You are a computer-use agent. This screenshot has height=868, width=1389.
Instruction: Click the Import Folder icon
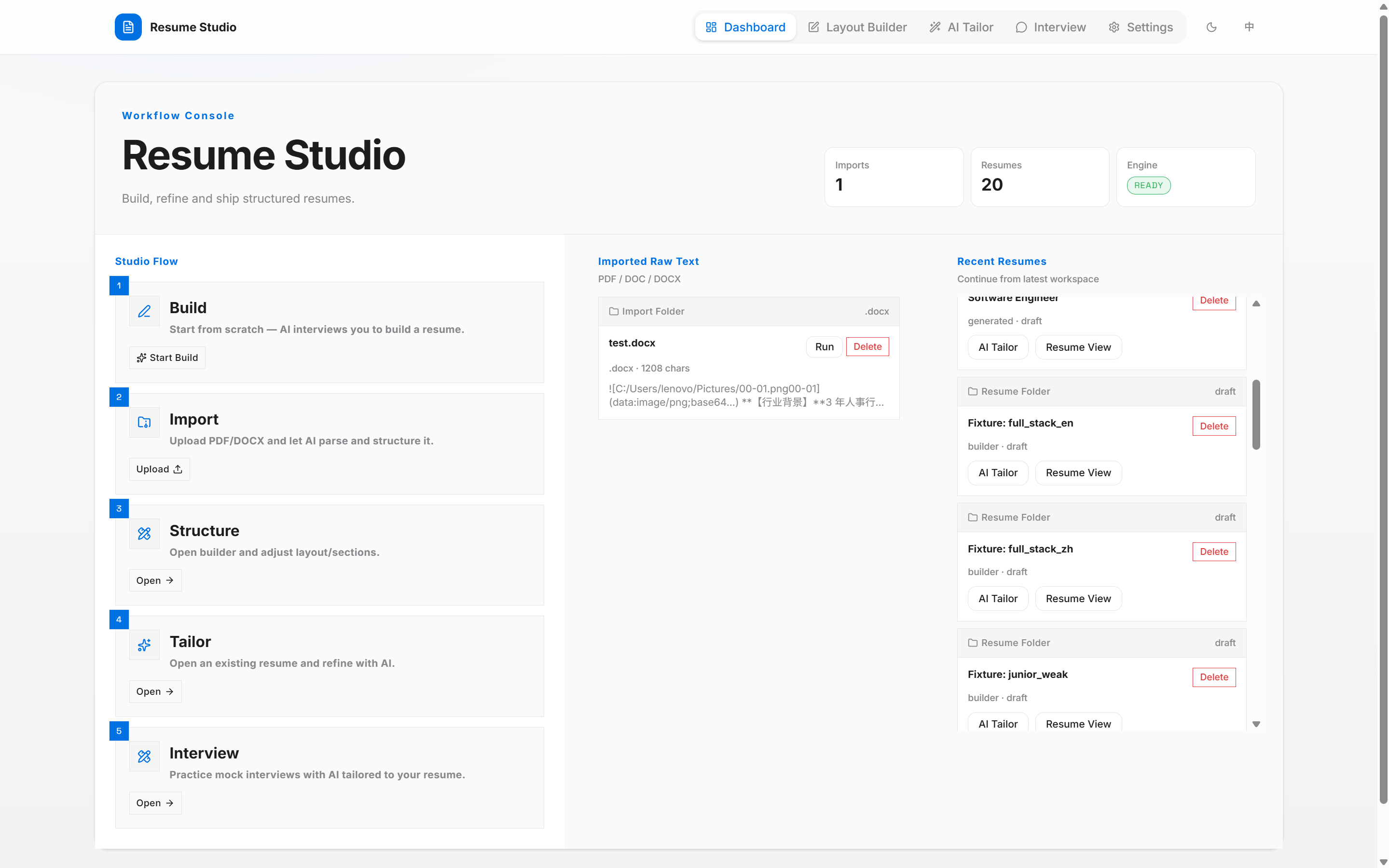click(614, 311)
